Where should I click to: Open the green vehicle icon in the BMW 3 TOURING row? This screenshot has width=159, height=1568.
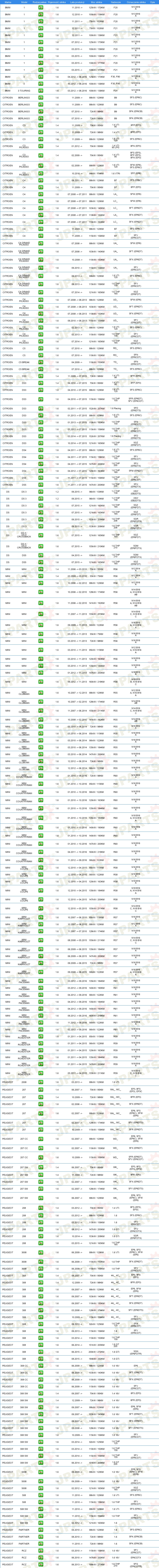[x=41, y=91]
